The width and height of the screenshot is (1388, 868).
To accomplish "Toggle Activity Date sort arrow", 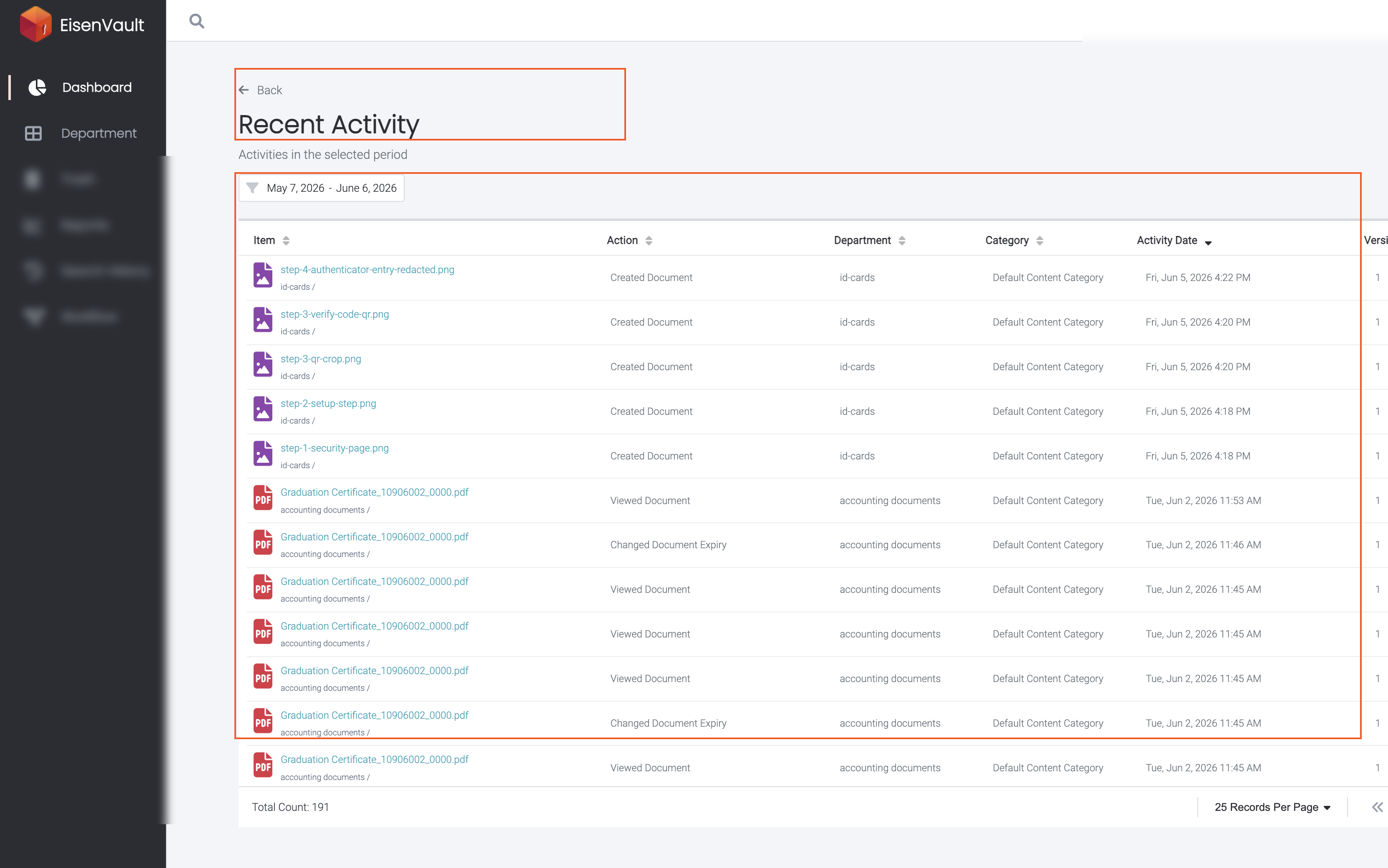I will coord(1208,243).
